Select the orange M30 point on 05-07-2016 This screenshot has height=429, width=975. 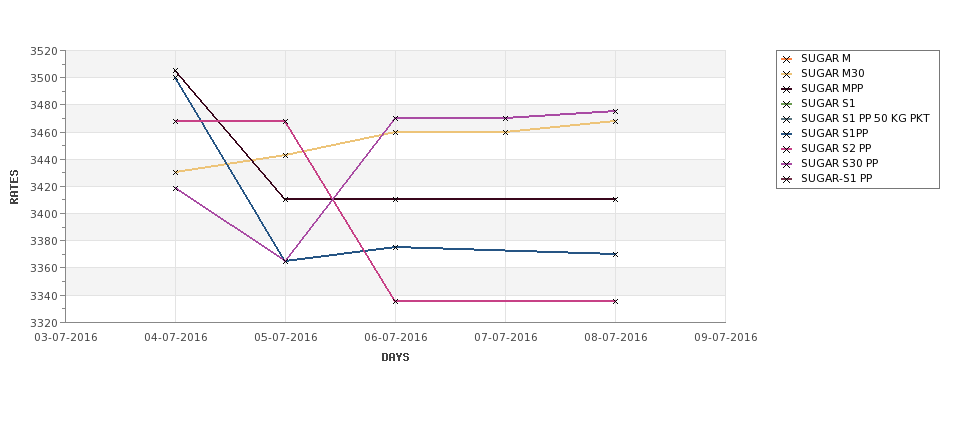tap(285, 155)
